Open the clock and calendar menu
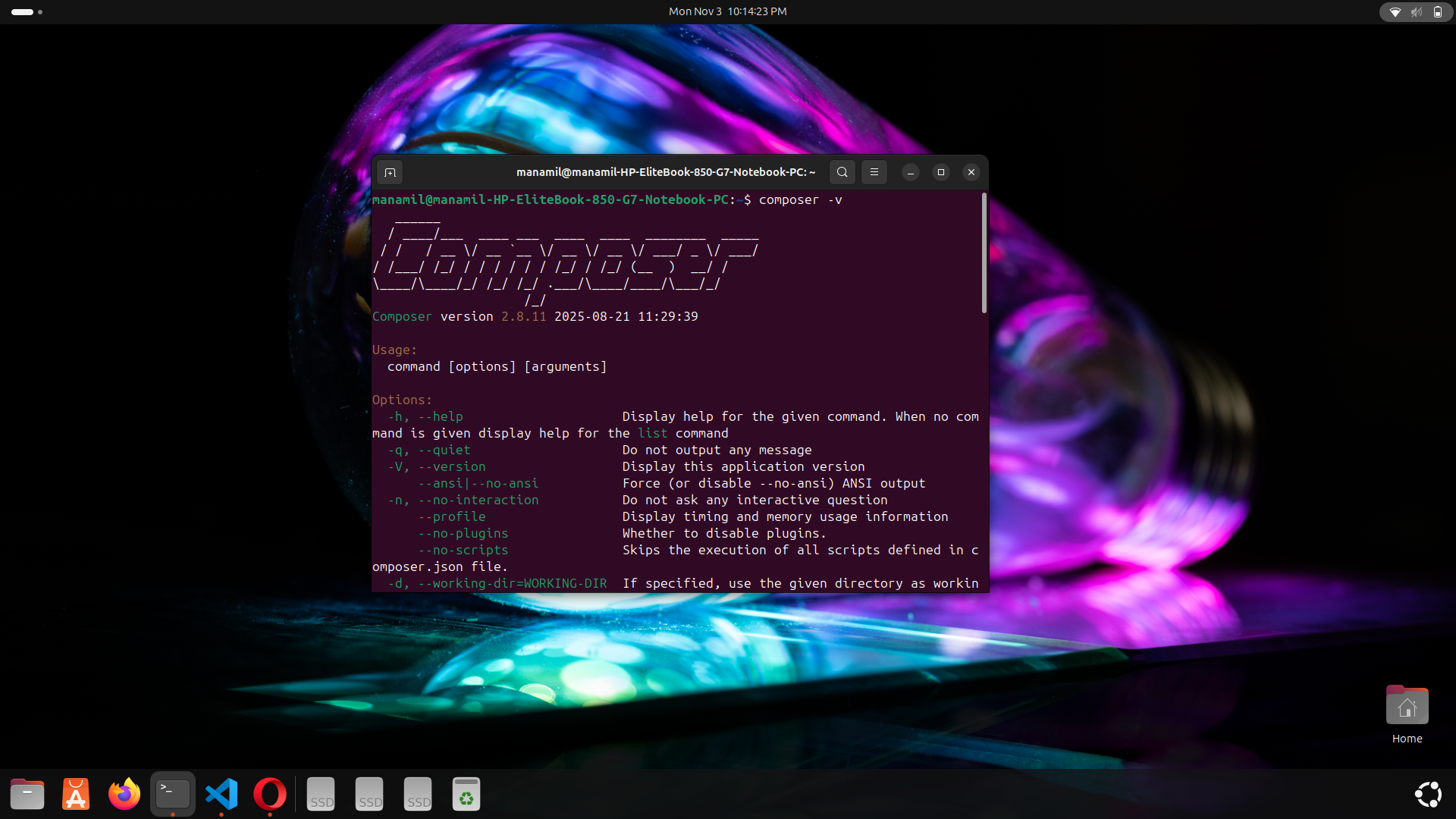Screen dimensions: 1456x819 (727, 11)
